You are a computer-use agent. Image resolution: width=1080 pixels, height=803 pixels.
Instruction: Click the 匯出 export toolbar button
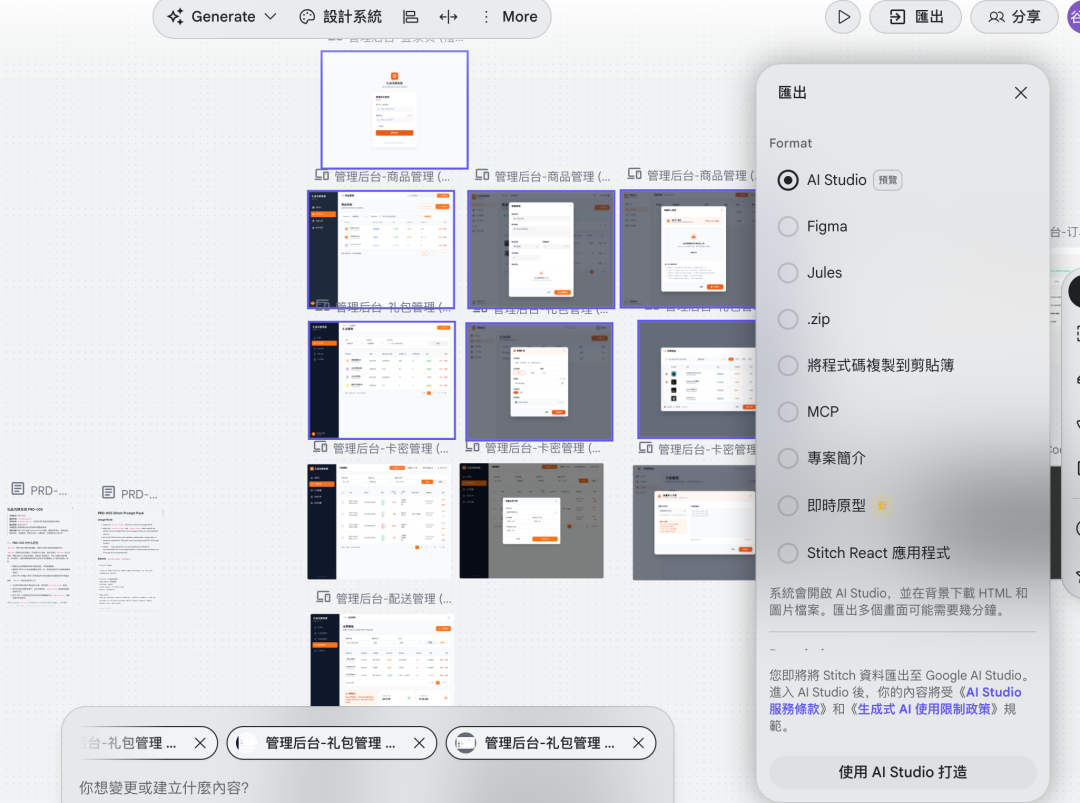tap(915, 17)
